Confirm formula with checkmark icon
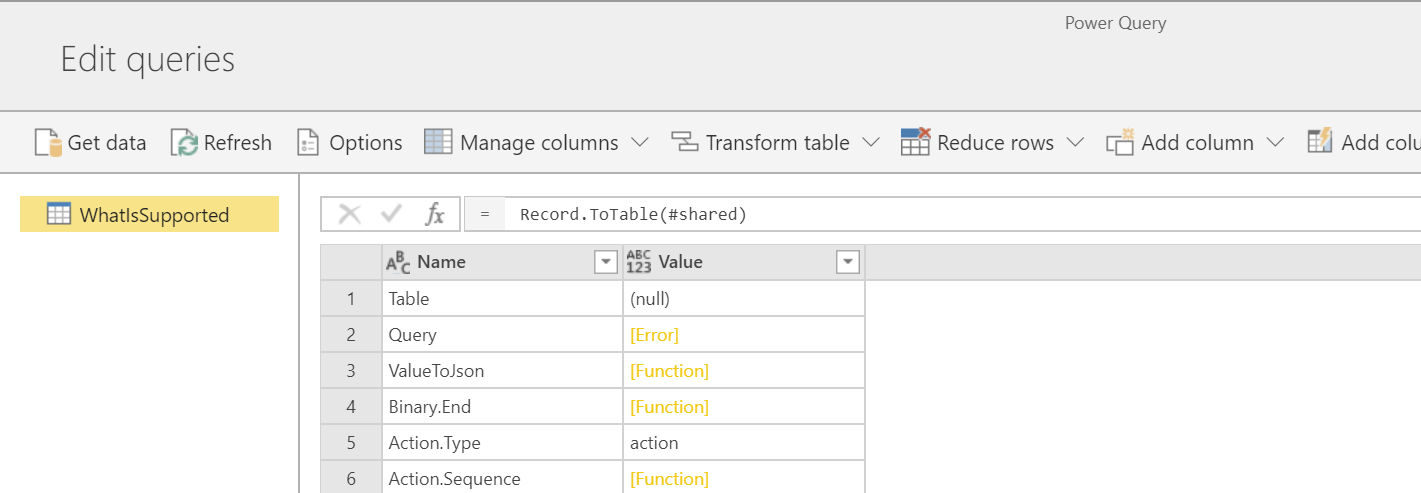The image size is (1421, 493). click(392, 214)
